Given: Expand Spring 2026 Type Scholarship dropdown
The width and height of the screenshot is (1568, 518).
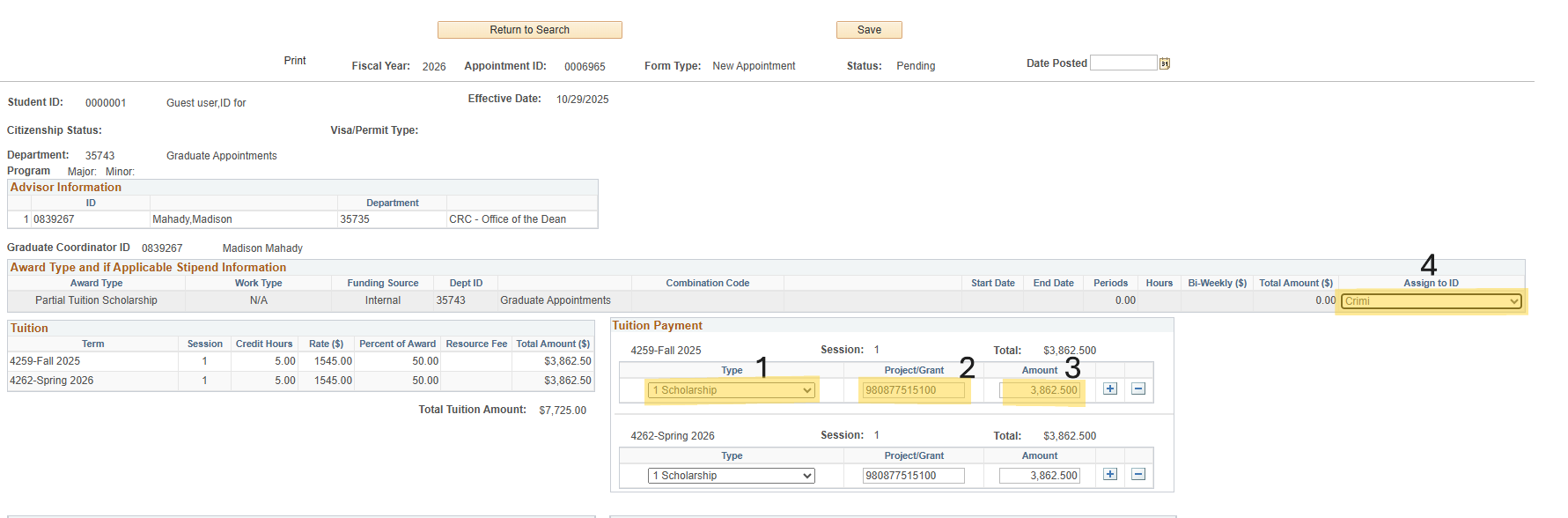Looking at the screenshot, I should coord(731,476).
